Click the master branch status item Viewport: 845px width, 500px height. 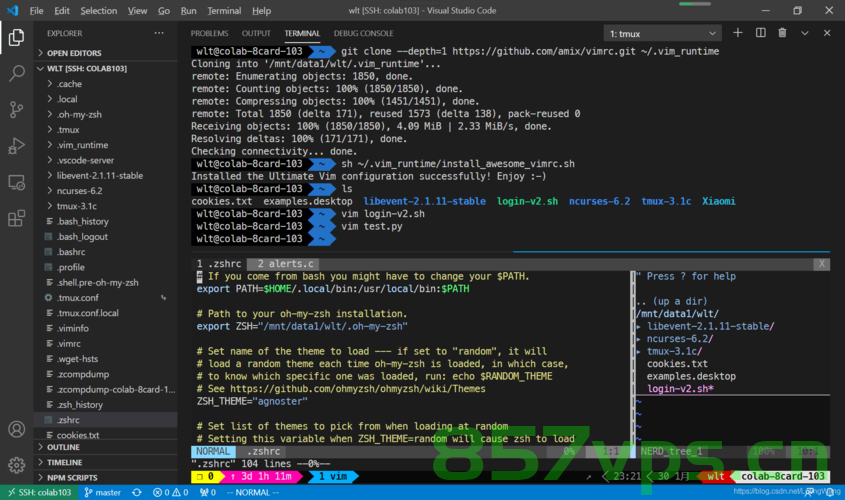coord(102,492)
